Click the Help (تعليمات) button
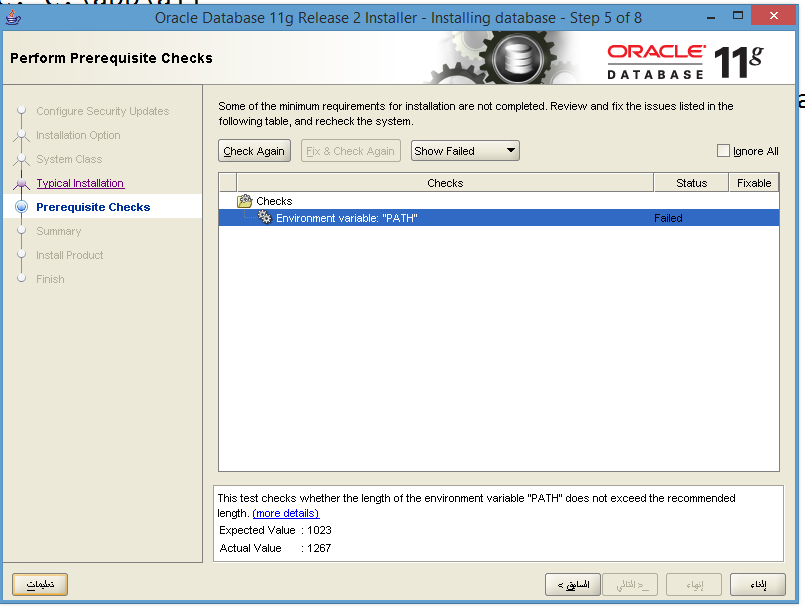This screenshot has width=805, height=611. coord(39,584)
